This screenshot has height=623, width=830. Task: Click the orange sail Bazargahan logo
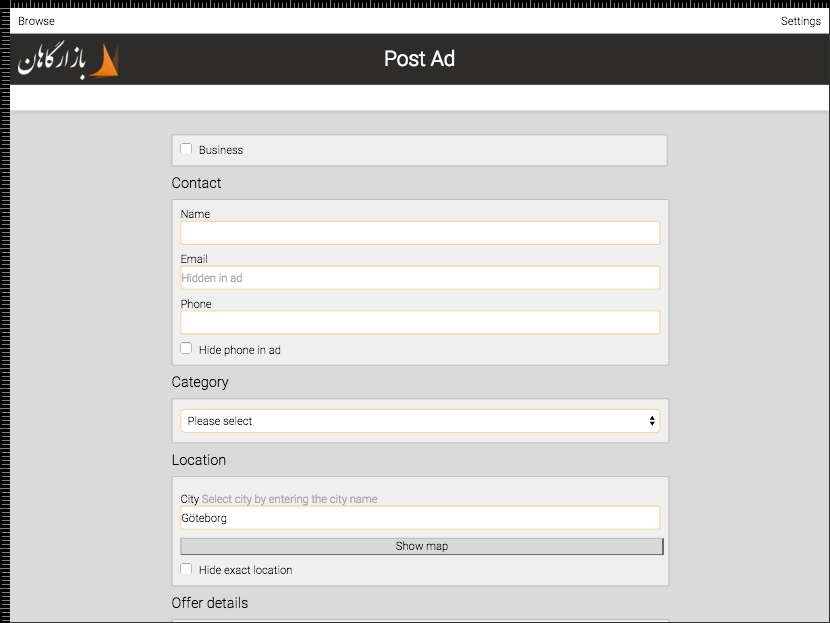coord(68,61)
